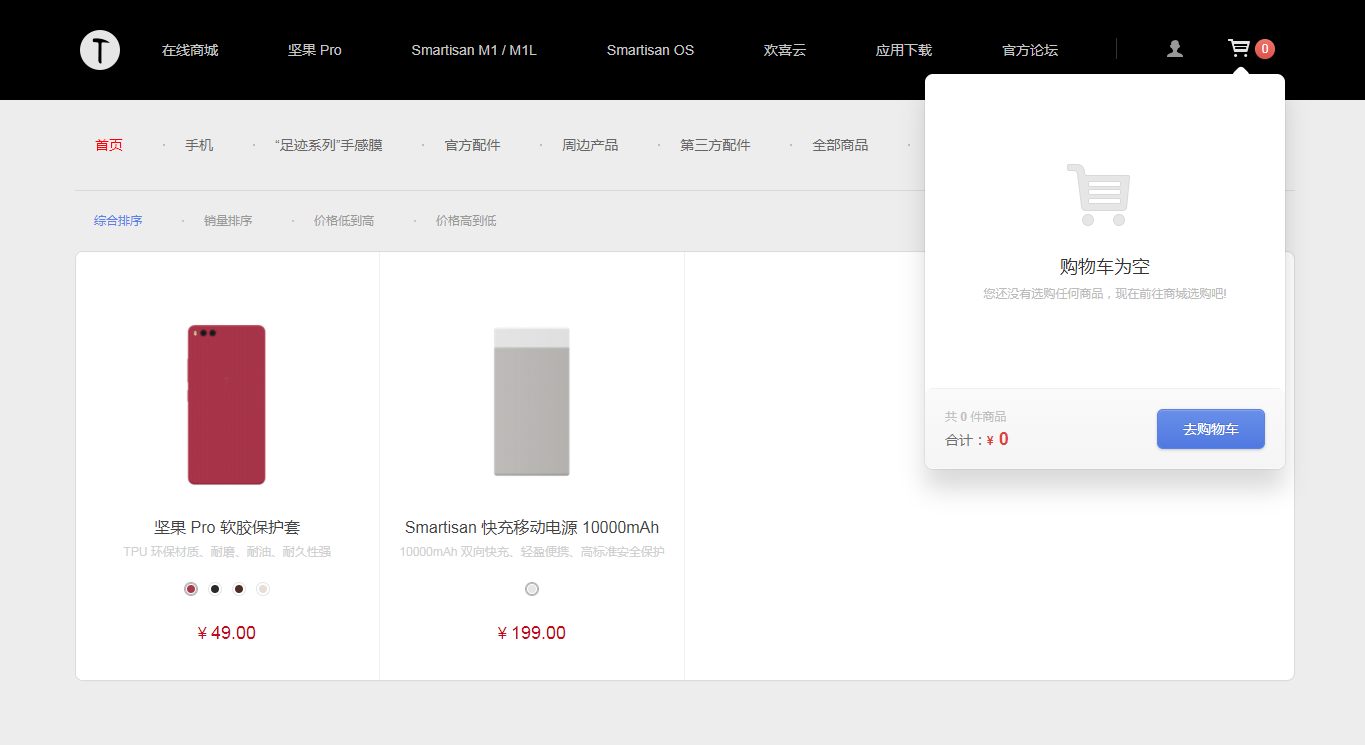Open the user account icon
This screenshot has height=745, width=1365.
tap(1175, 49)
